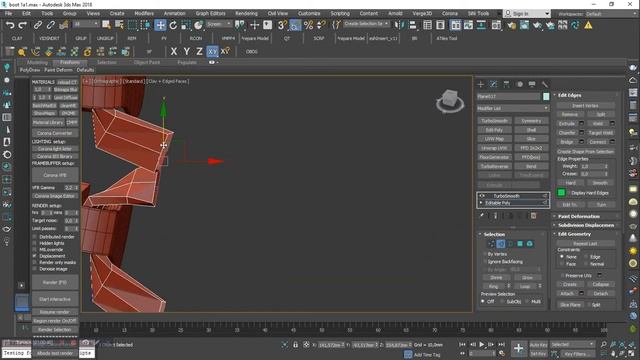Click the Corona VFB button
Screen dimensions: 640x360
[x=55, y=175]
